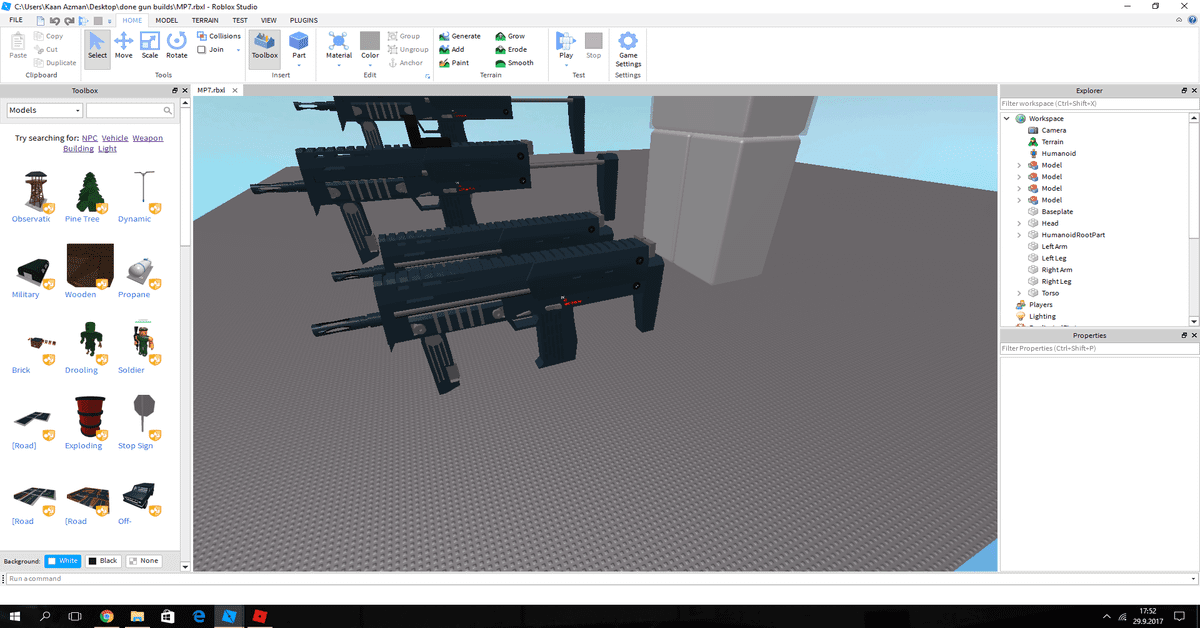Click the Weapon search suggestion link
This screenshot has width=1200, height=628.
click(x=148, y=138)
